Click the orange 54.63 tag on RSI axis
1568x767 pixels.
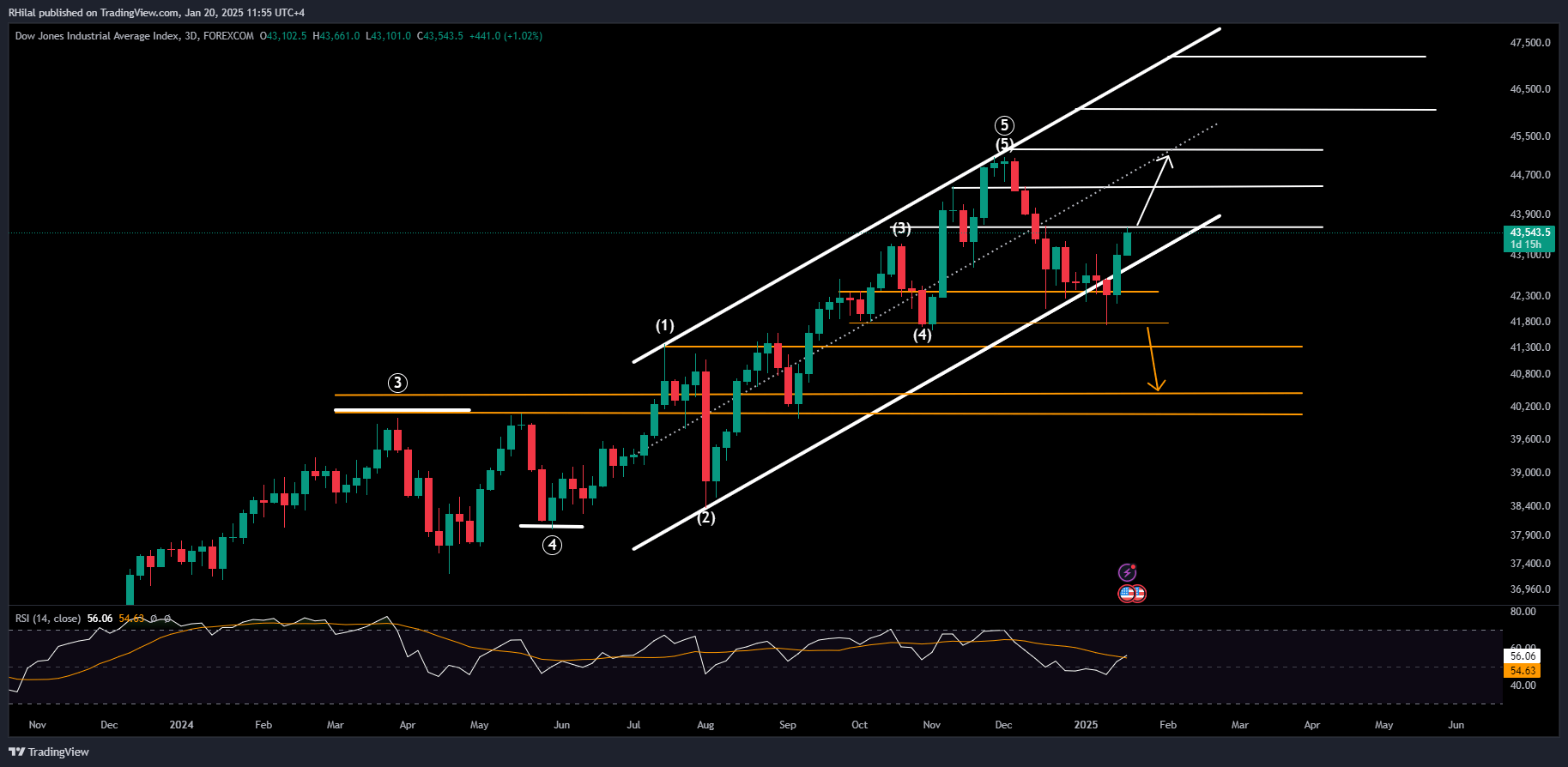click(x=1523, y=671)
